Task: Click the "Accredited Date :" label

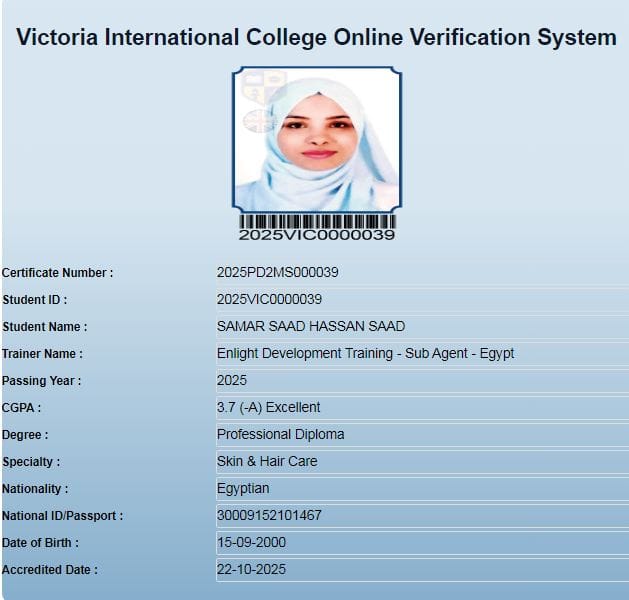Action: pos(50,570)
